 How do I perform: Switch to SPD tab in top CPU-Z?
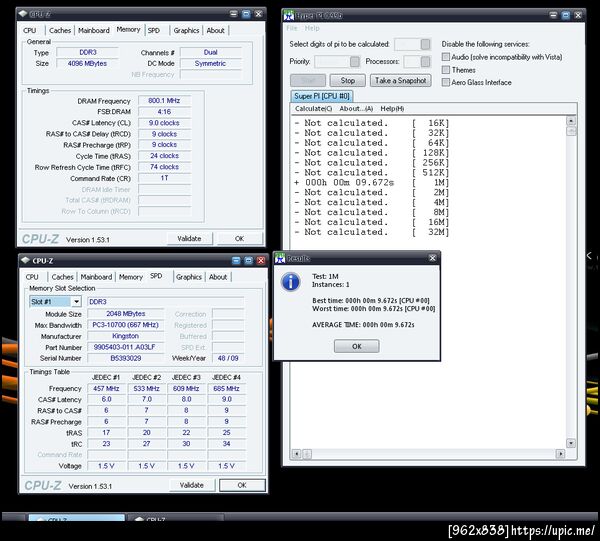click(x=153, y=31)
